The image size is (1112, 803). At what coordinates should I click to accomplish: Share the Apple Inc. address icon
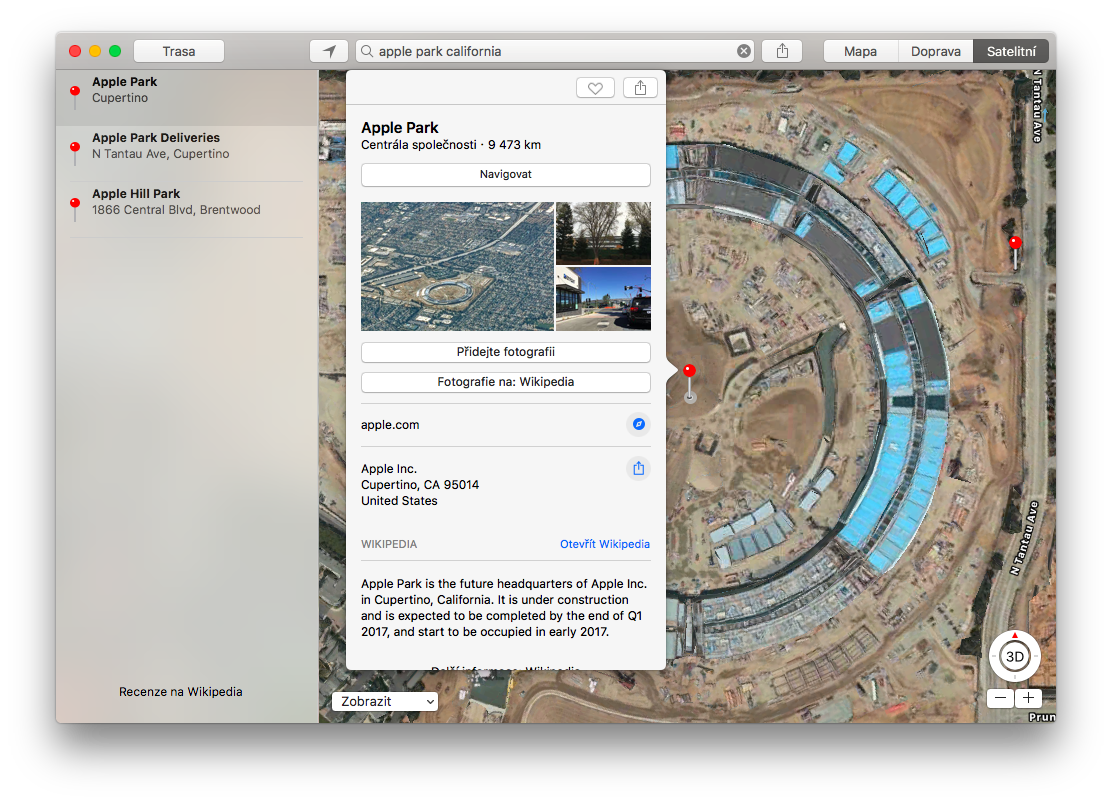coord(639,468)
